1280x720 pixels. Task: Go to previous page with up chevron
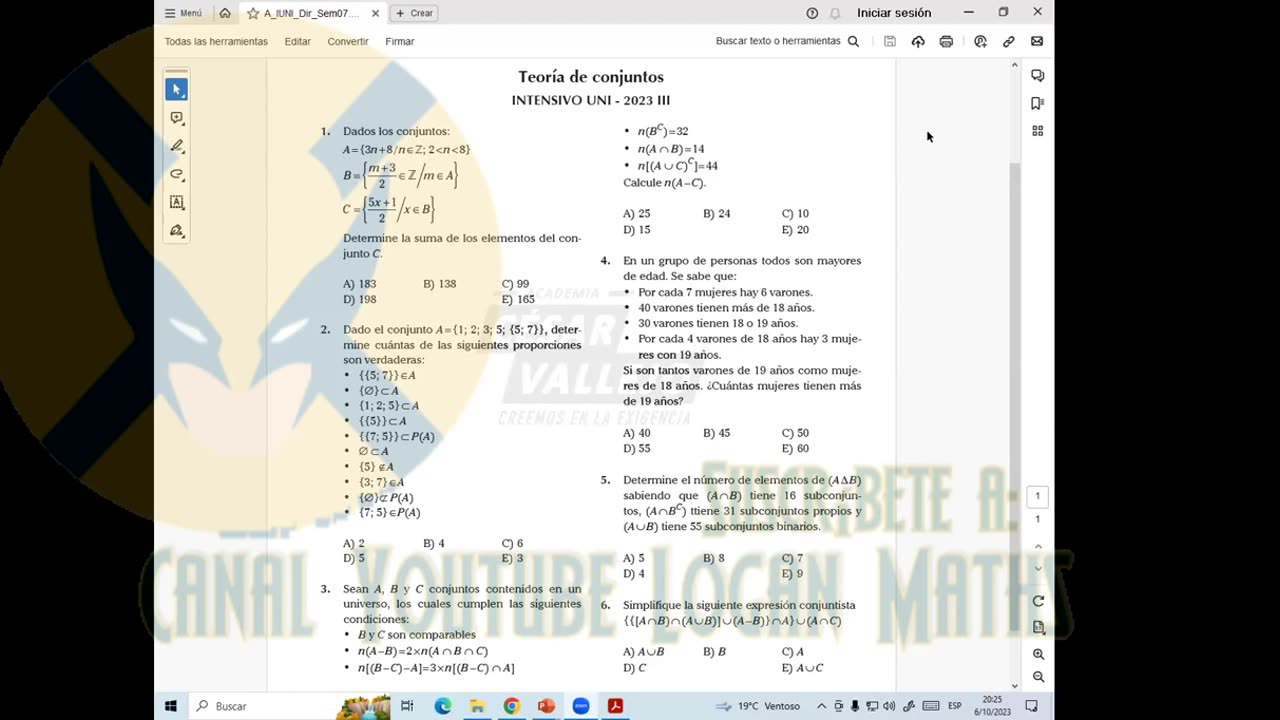click(1038, 547)
